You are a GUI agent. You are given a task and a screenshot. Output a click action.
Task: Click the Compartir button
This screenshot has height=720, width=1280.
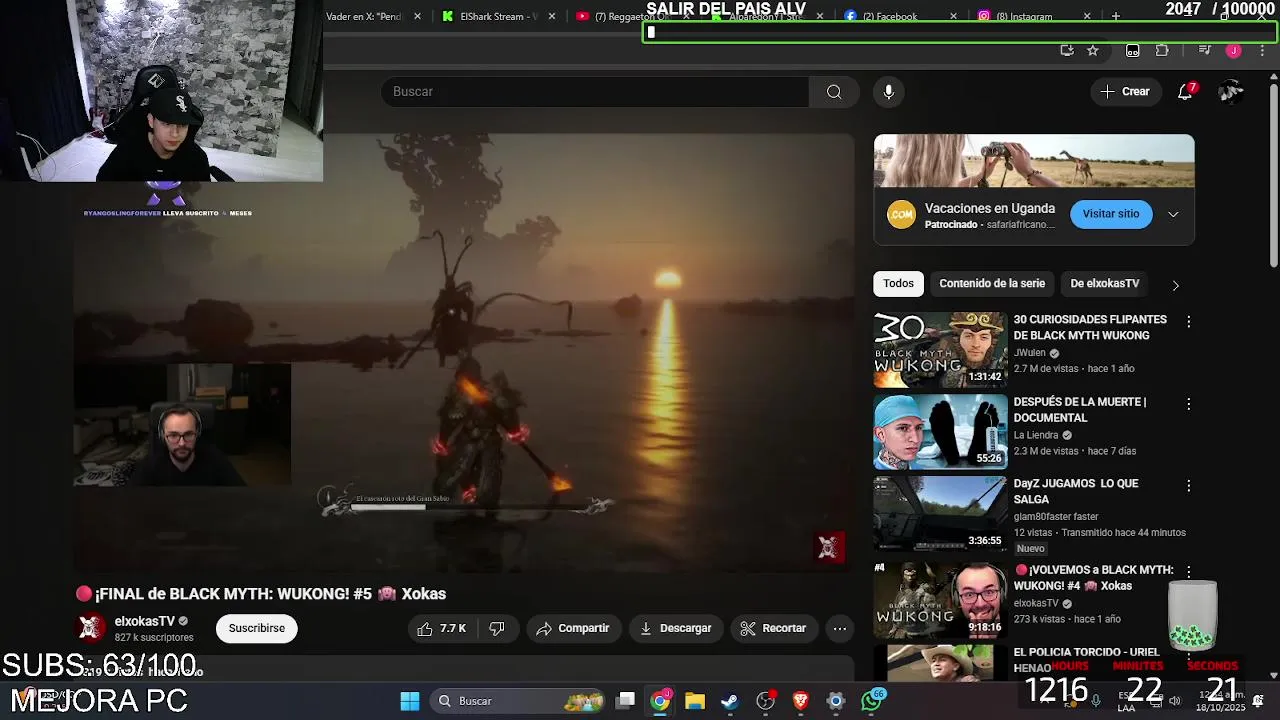pyautogui.click(x=573, y=628)
